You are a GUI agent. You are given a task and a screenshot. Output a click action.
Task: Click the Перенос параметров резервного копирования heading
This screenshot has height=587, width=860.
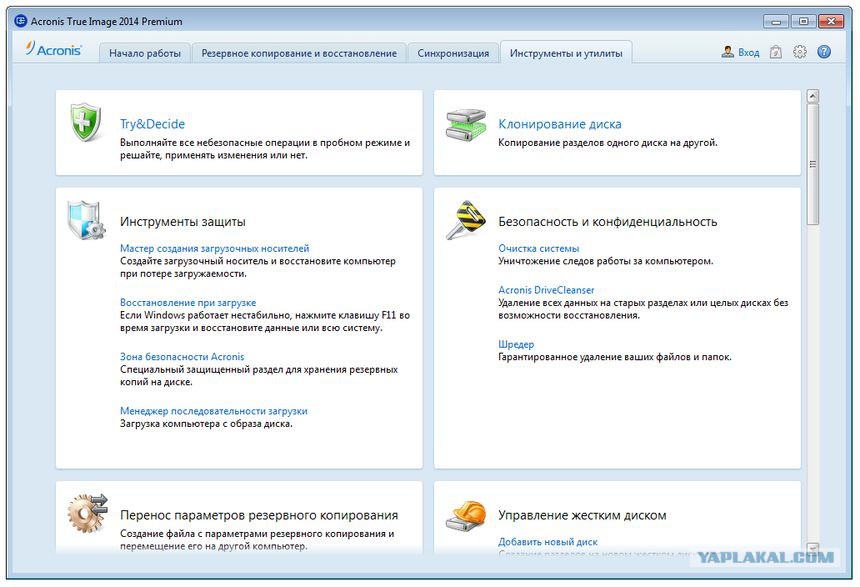pos(259,515)
